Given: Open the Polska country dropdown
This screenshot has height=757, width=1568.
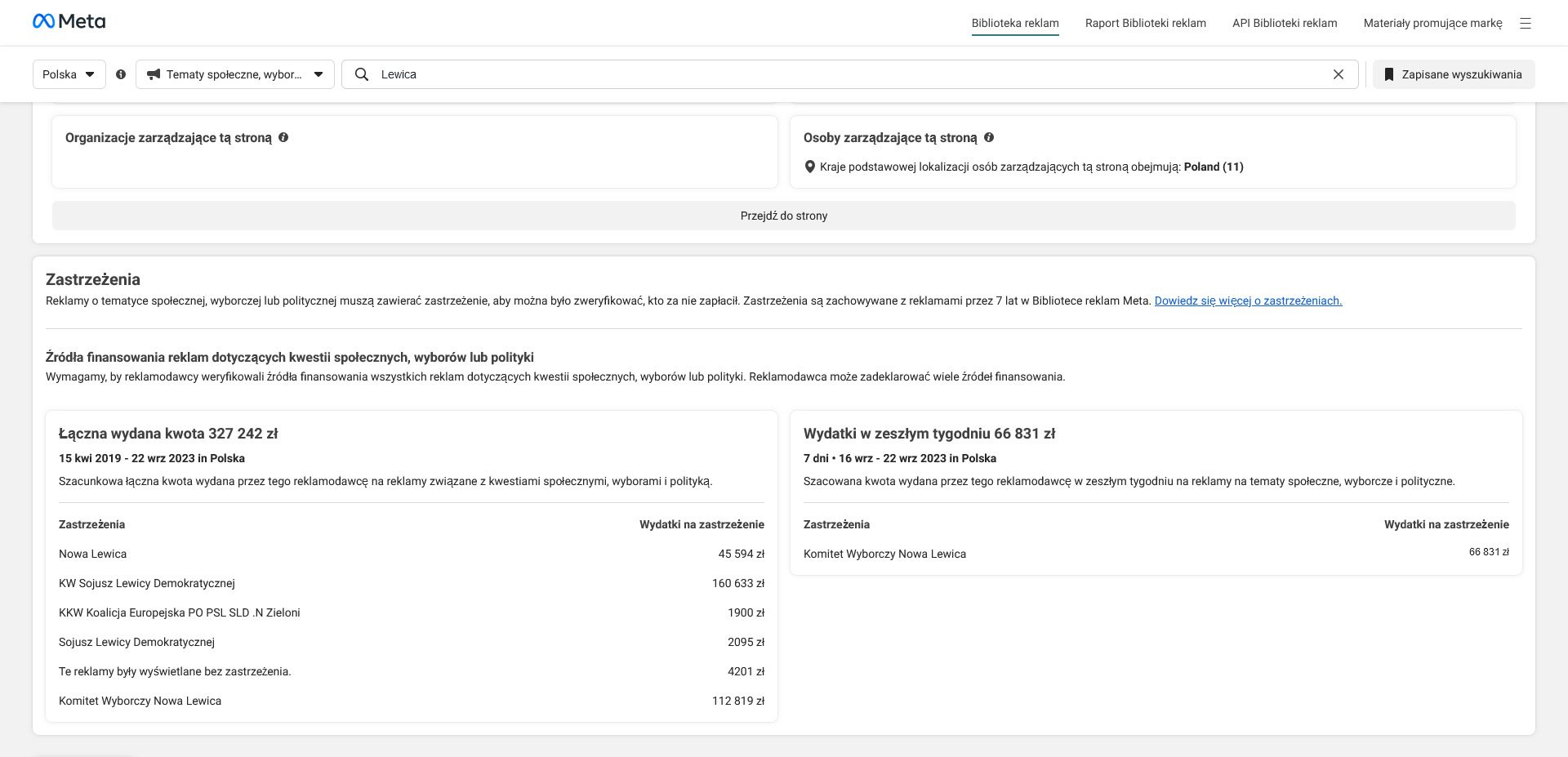Looking at the screenshot, I should tap(69, 74).
